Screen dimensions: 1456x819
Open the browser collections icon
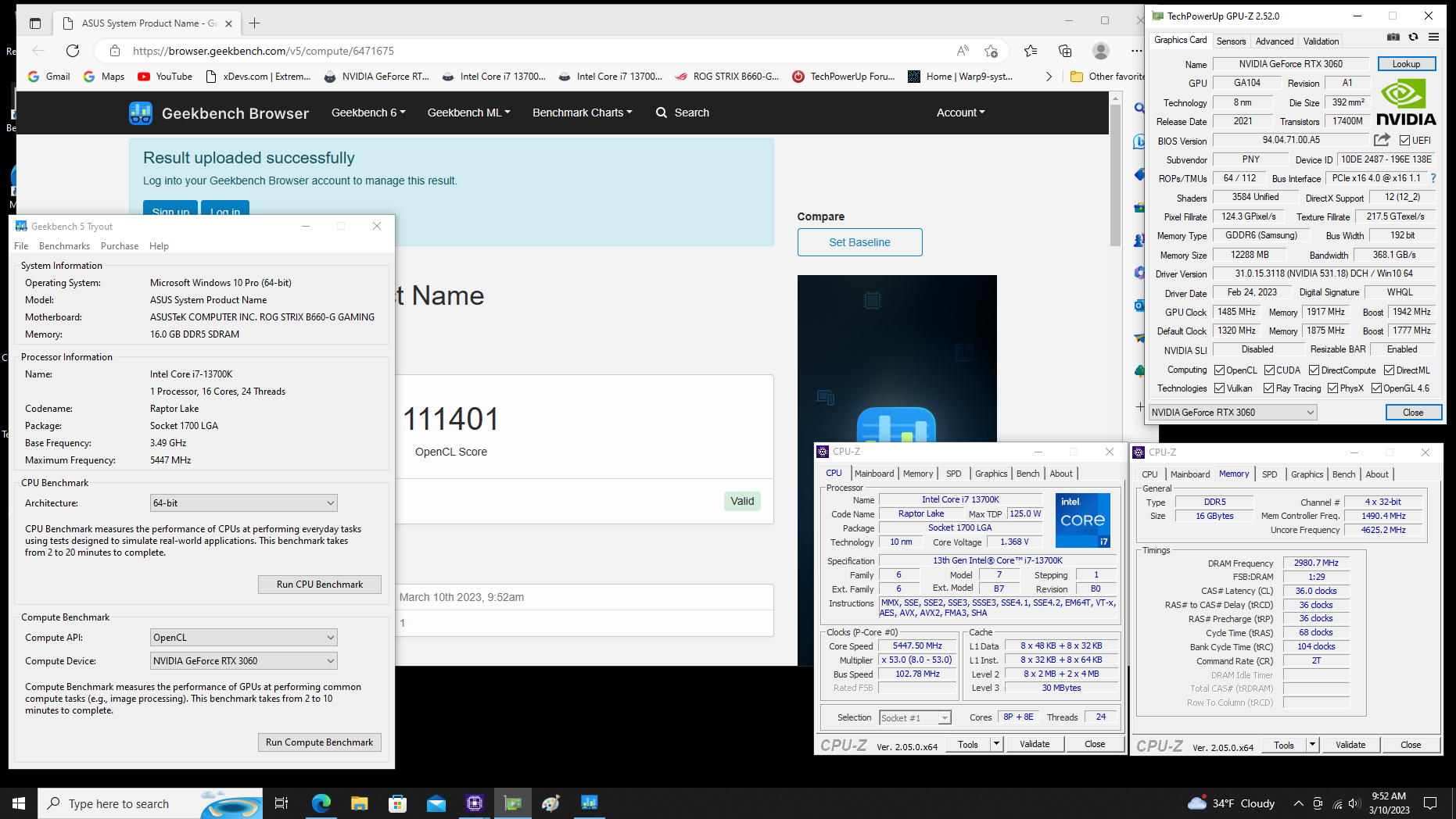click(1065, 51)
